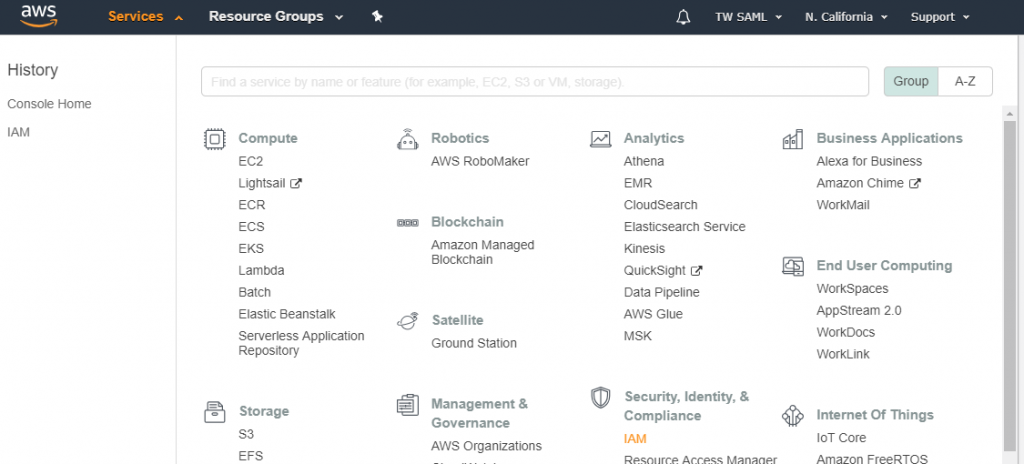Open the Support dropdown

pos(940,17)
